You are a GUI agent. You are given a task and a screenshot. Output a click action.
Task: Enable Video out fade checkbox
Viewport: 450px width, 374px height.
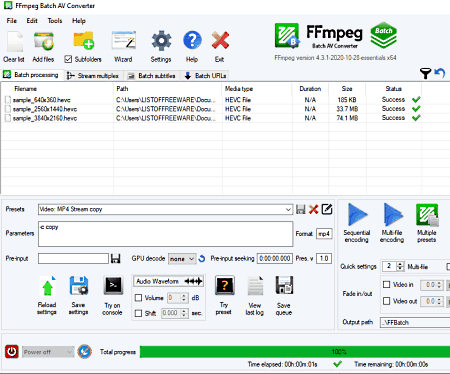click(x=386, y=301)
